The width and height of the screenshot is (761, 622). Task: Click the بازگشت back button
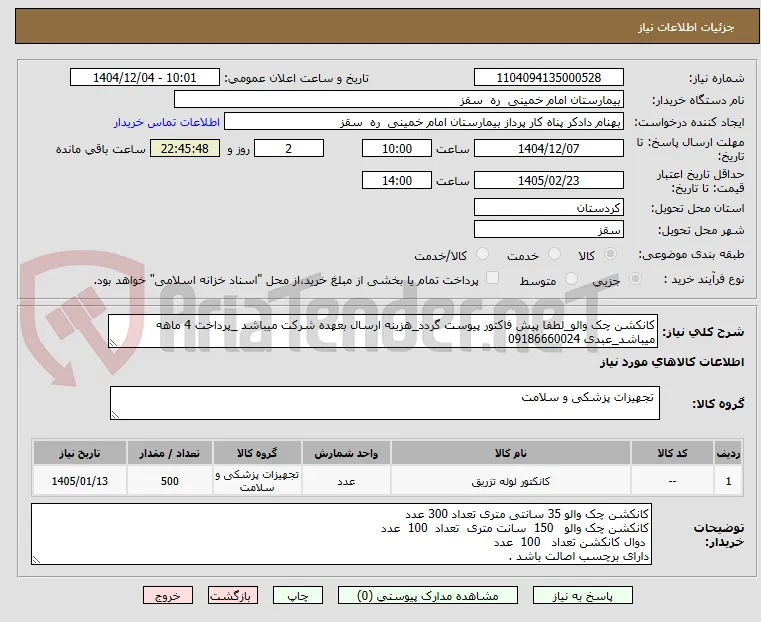(x=233, y=595)
